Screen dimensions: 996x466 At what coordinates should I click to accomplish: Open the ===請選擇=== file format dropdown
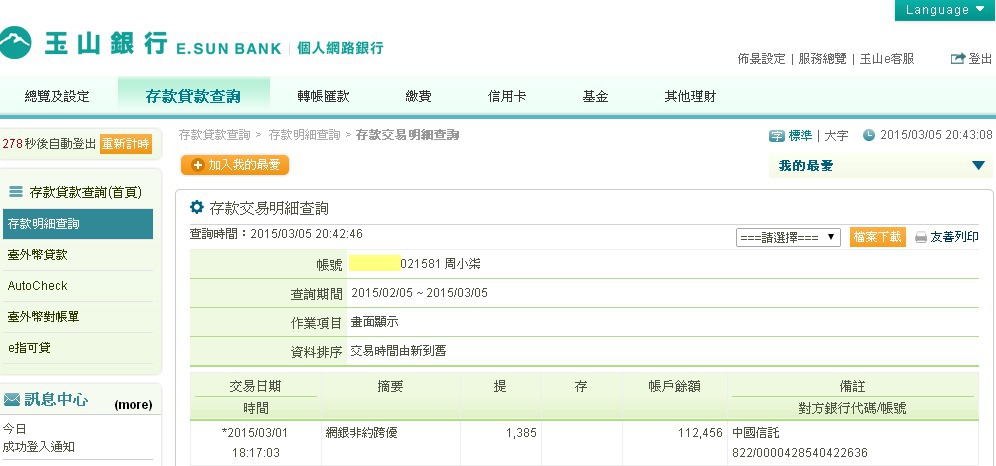click(788, 237)
